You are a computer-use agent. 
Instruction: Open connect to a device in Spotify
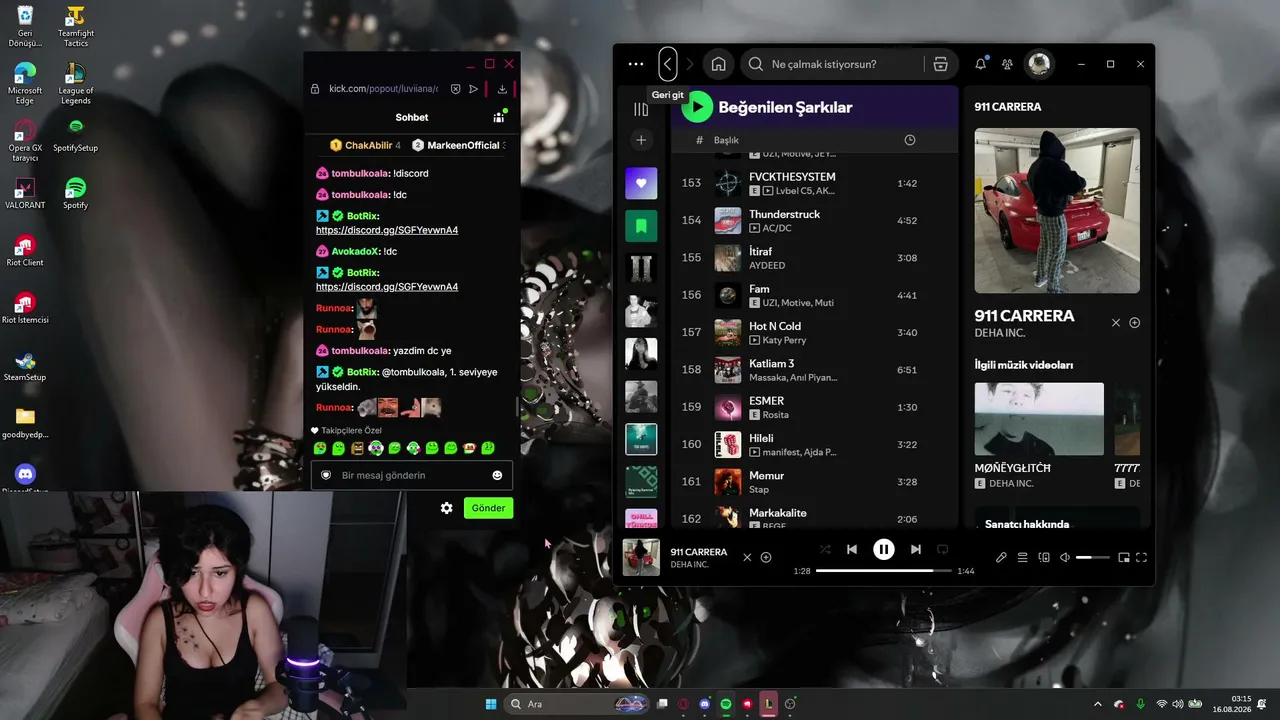(x=1044, y=557)
